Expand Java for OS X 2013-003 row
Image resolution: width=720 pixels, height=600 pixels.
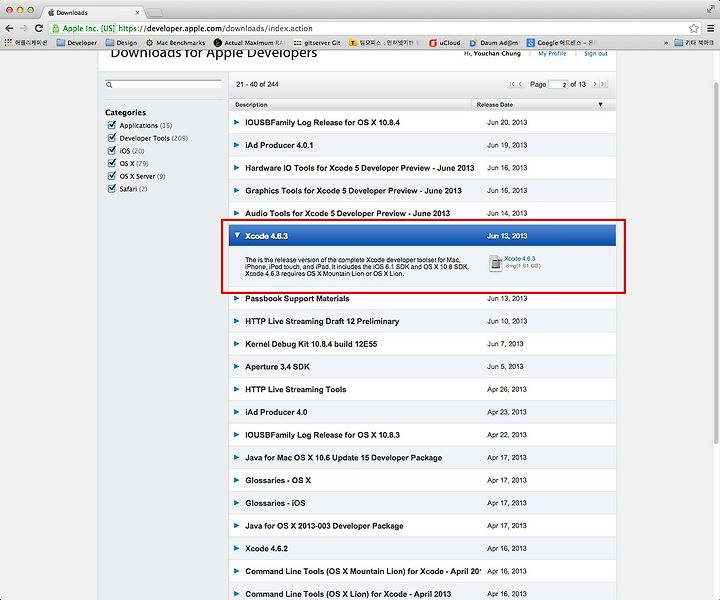[236, 526]
